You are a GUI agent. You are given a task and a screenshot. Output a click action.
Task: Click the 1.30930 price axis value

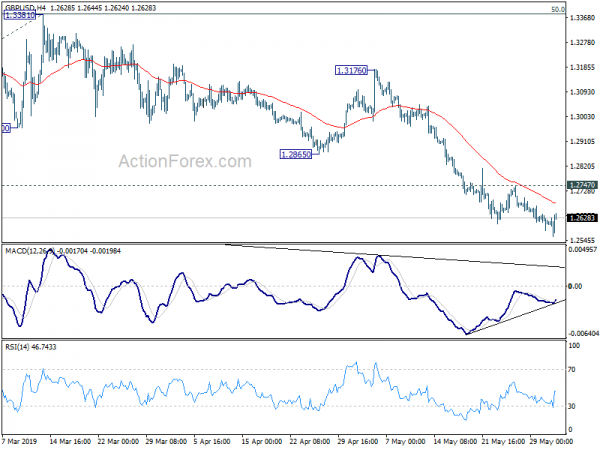click(582, 92)
